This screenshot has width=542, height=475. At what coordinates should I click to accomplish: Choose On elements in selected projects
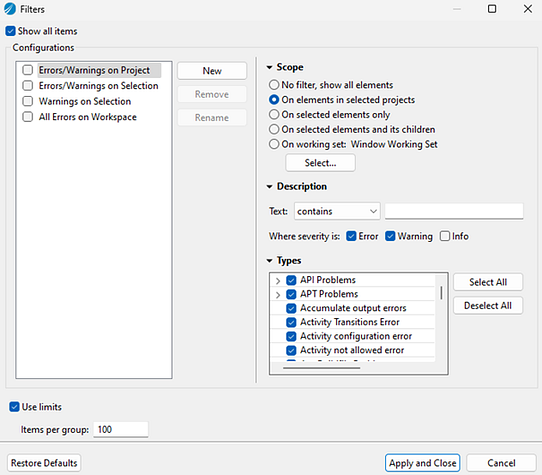coord(274,100)
